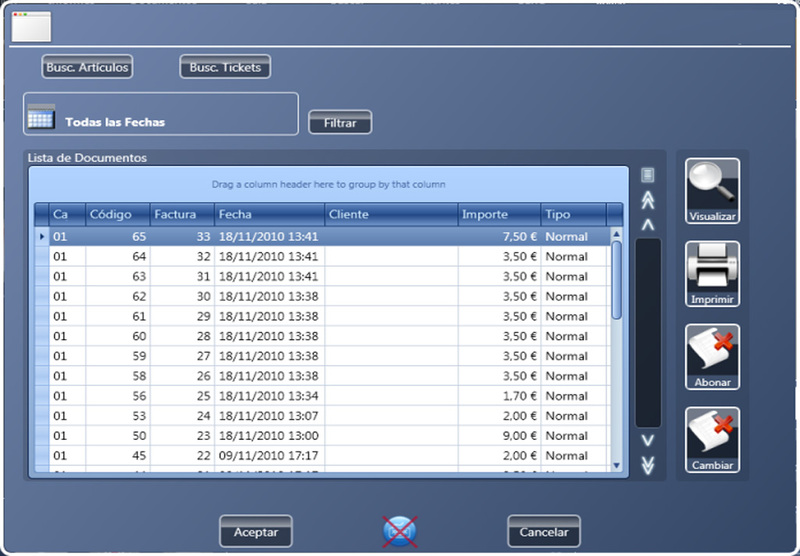Dismiss dialog with Cancelar button
This screenshot has width=800, height=556.
point(544,532)
